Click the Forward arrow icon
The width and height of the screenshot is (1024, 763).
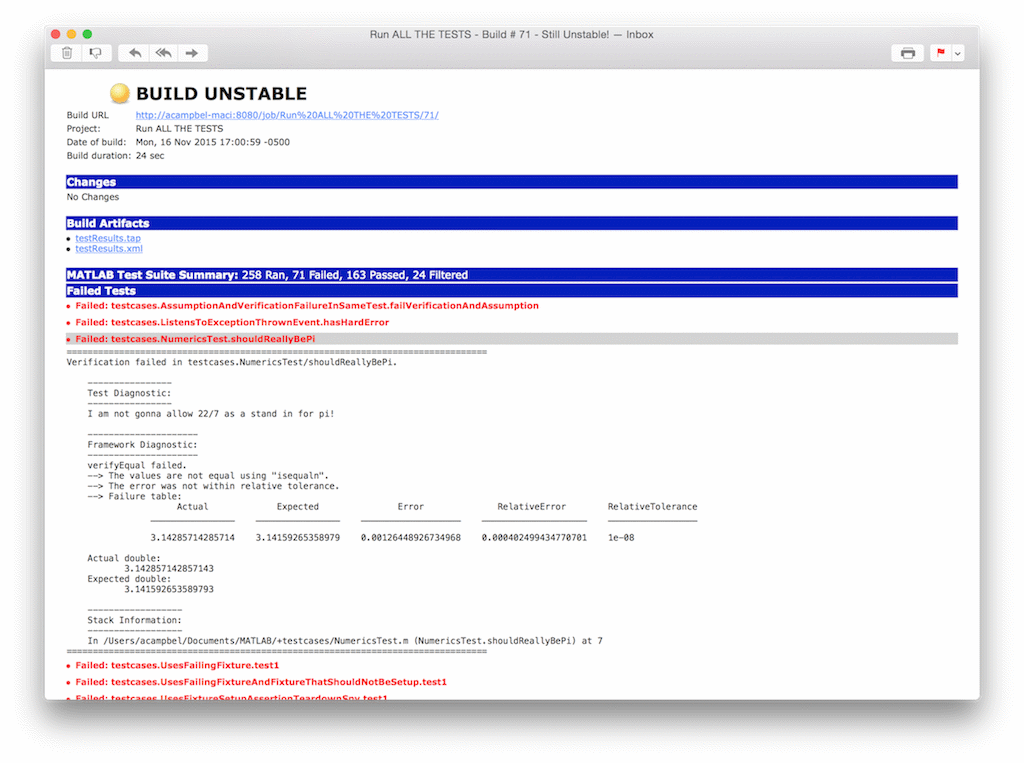[x=192, y=53]
